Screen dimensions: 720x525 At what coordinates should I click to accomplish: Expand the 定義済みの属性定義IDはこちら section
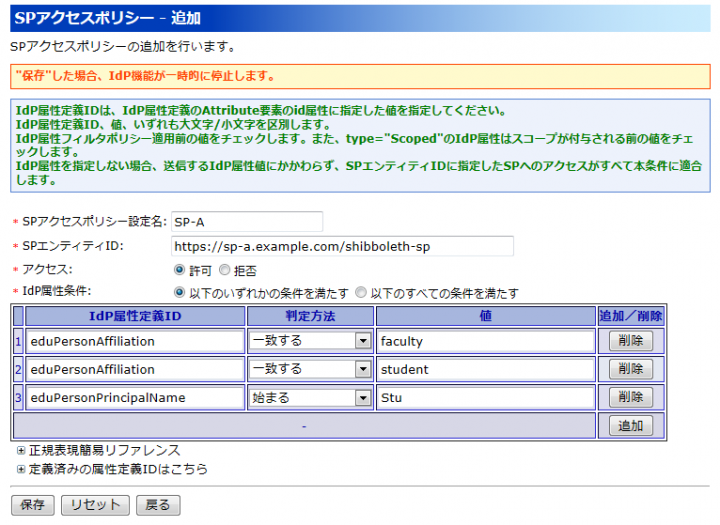(x=21, y=468)
